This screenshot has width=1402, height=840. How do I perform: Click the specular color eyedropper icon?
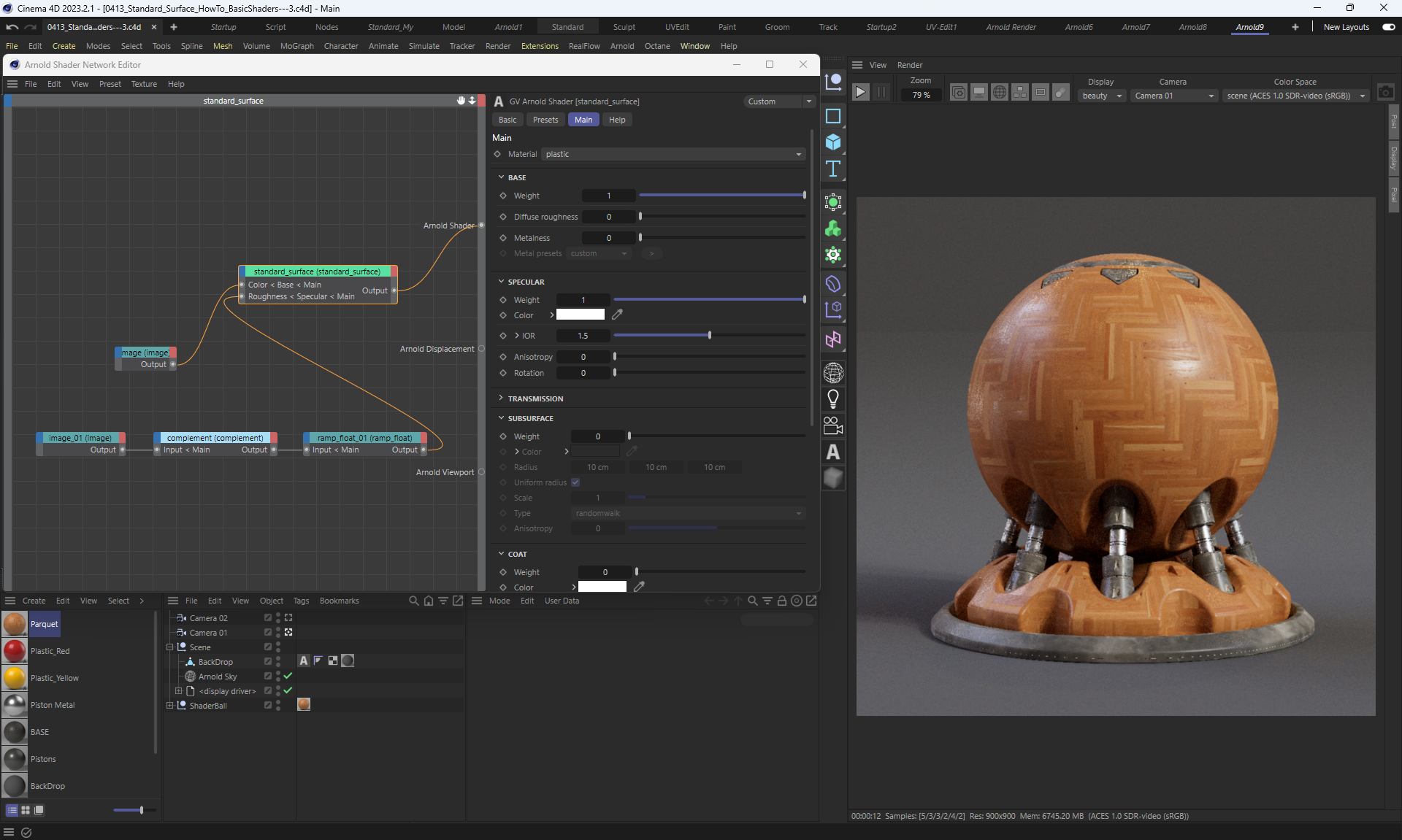617,315
